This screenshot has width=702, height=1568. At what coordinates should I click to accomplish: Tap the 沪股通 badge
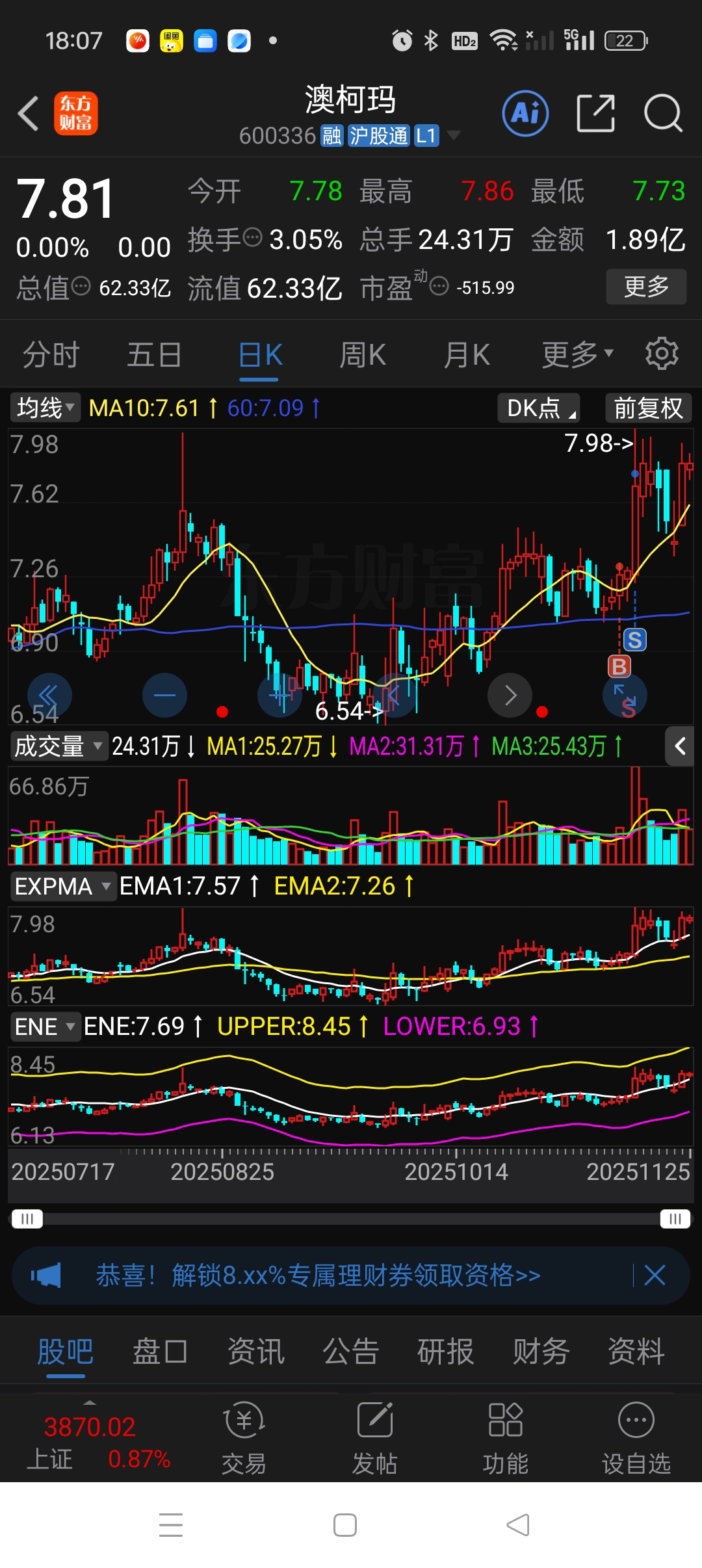[379, 136]
